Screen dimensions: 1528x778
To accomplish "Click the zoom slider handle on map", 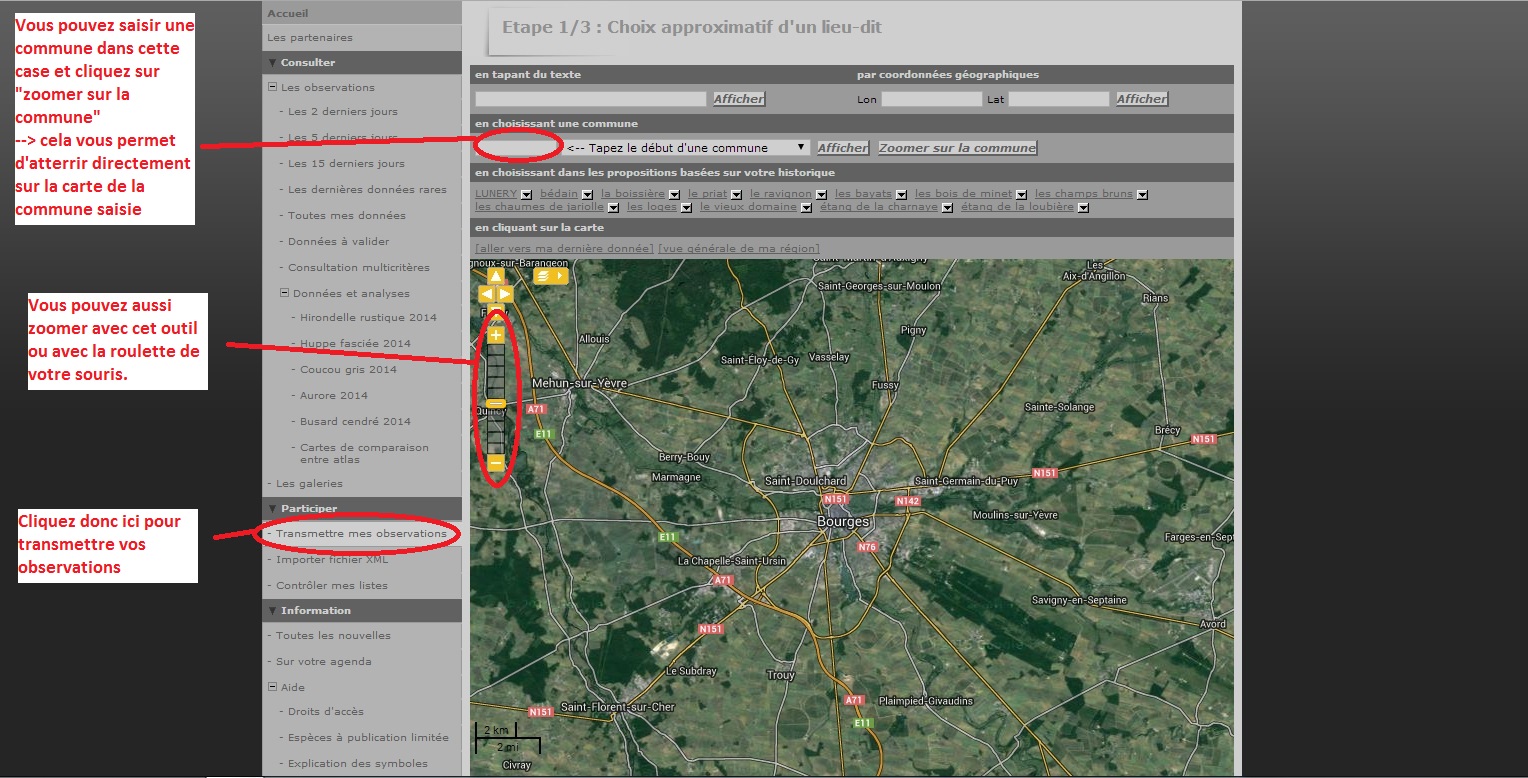I will tap(496, 403).
